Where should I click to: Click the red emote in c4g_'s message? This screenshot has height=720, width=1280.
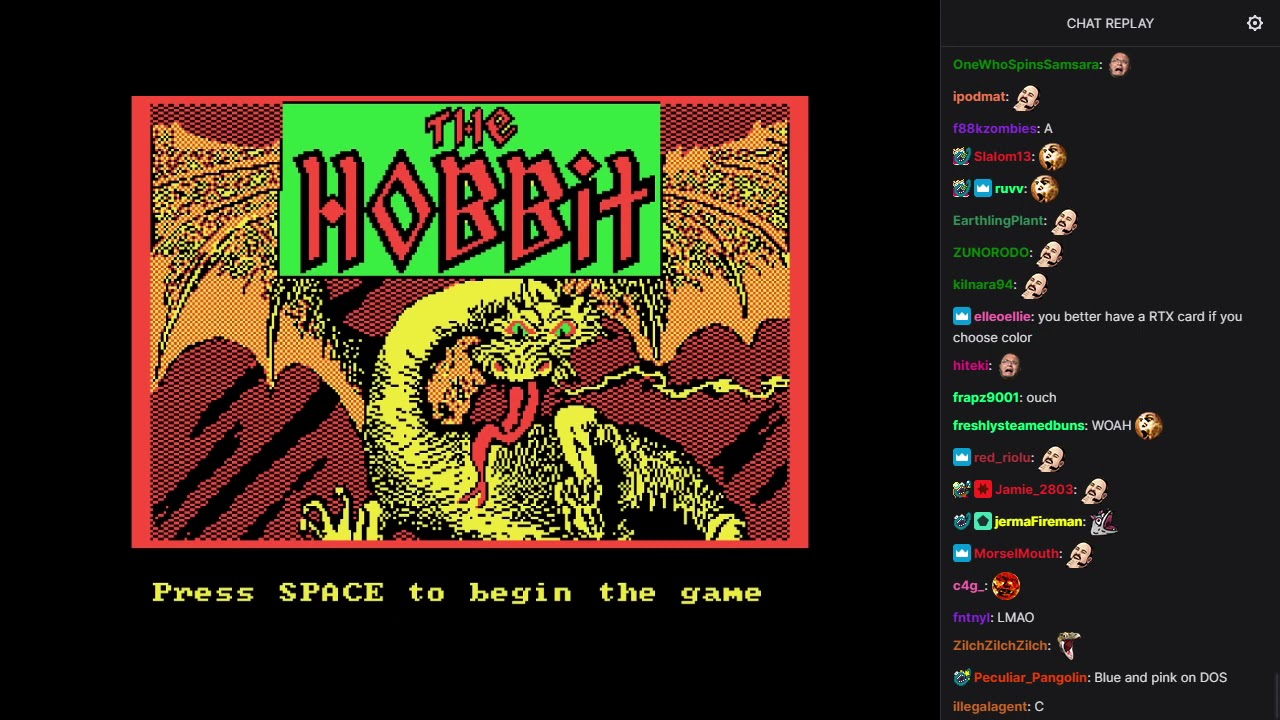tap(1006, 586)
